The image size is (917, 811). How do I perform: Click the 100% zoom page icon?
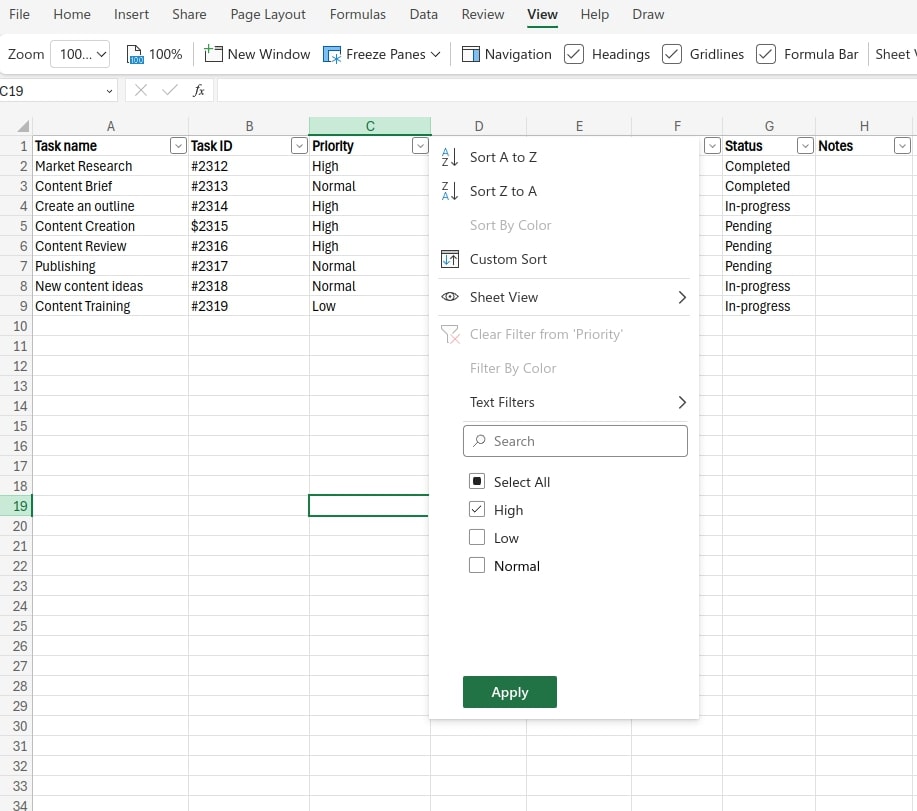135,54
